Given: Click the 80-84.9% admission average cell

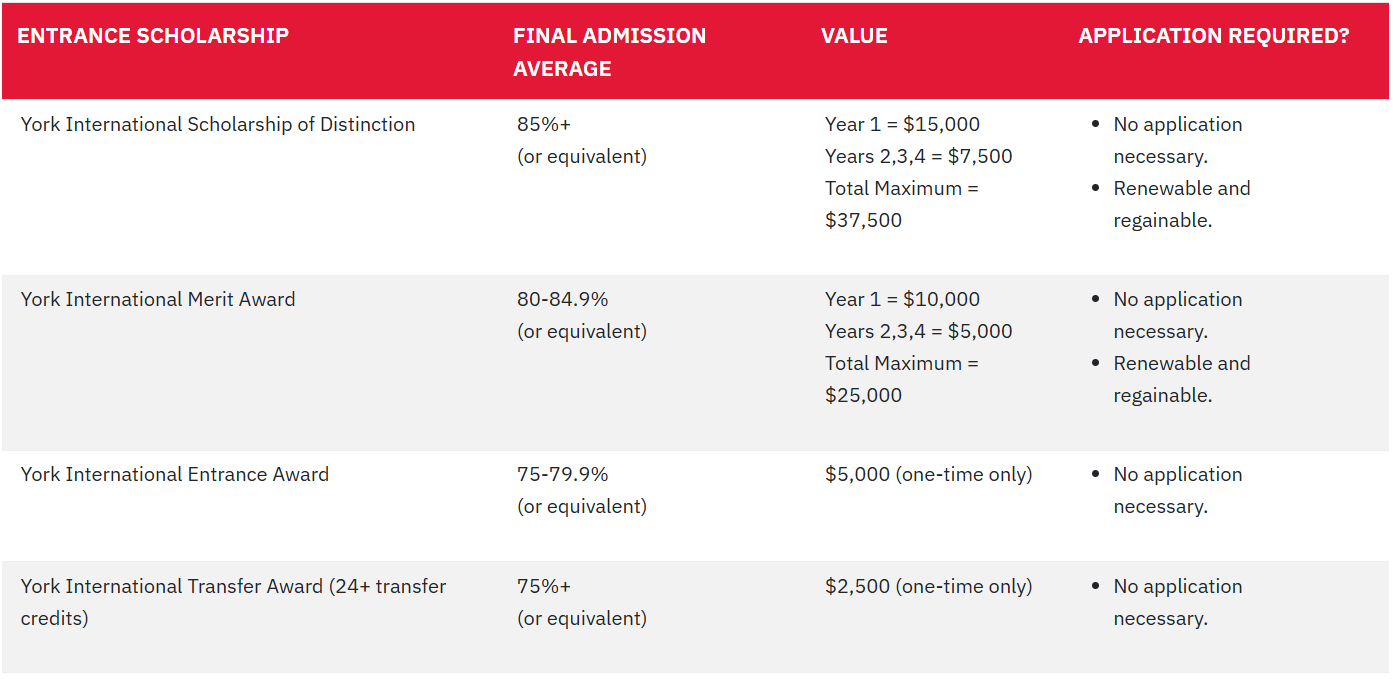Looking at the screenshot, I should coord(581,315).
